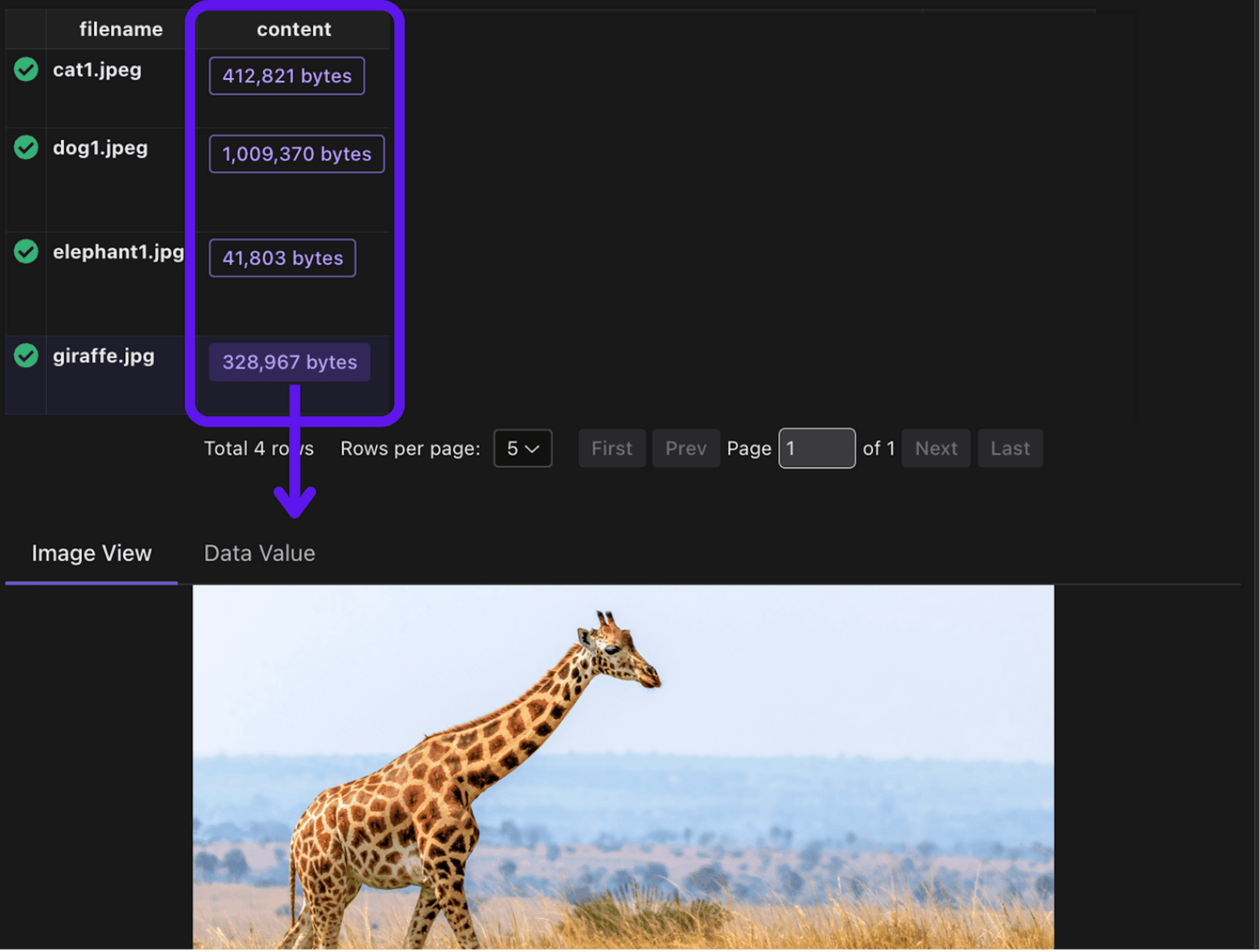Go to the Next page
Screen dimensions: 1260x952
tap(935, 448)
